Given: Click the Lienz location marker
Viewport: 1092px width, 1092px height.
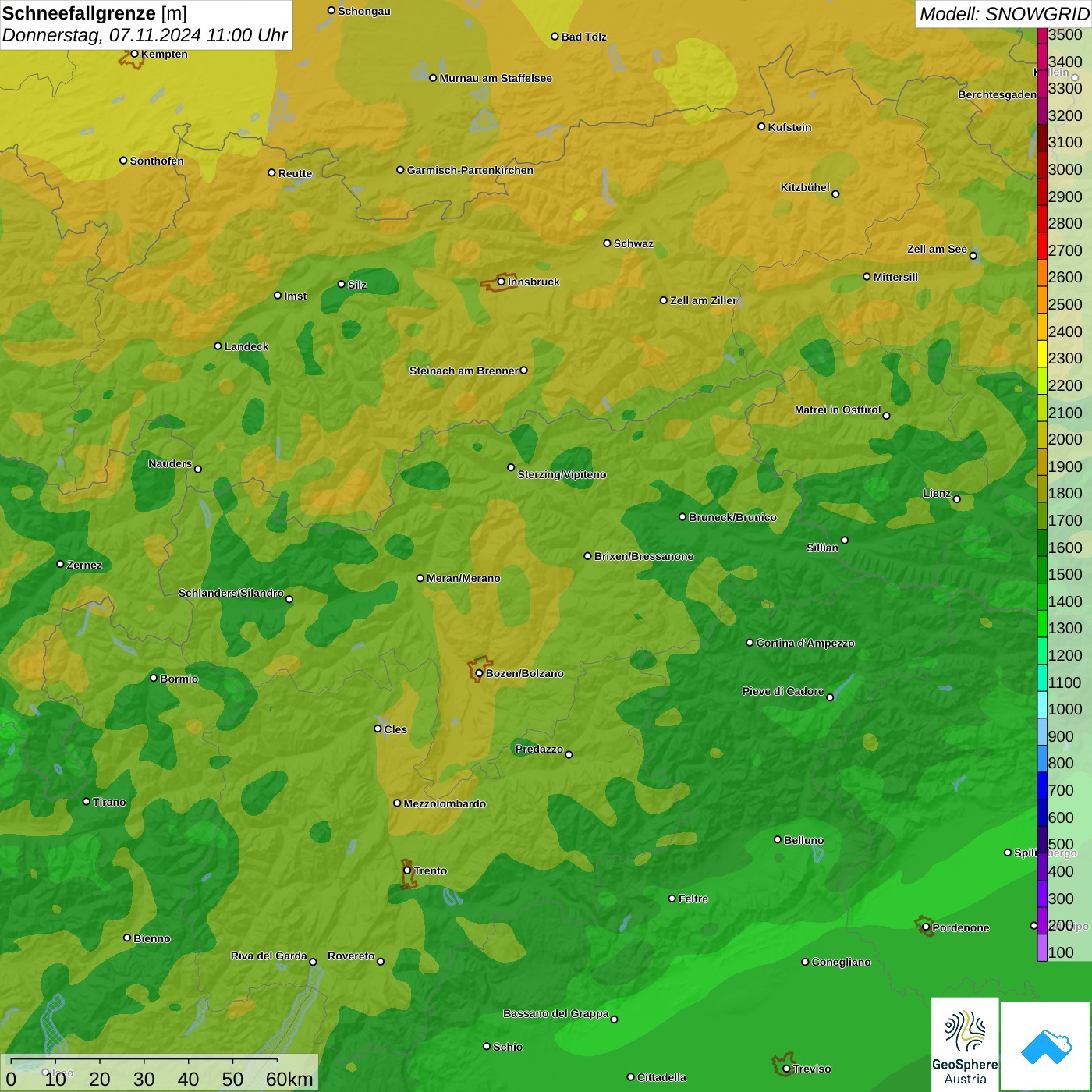Looking at the screenshot, I should click(957, 499).
